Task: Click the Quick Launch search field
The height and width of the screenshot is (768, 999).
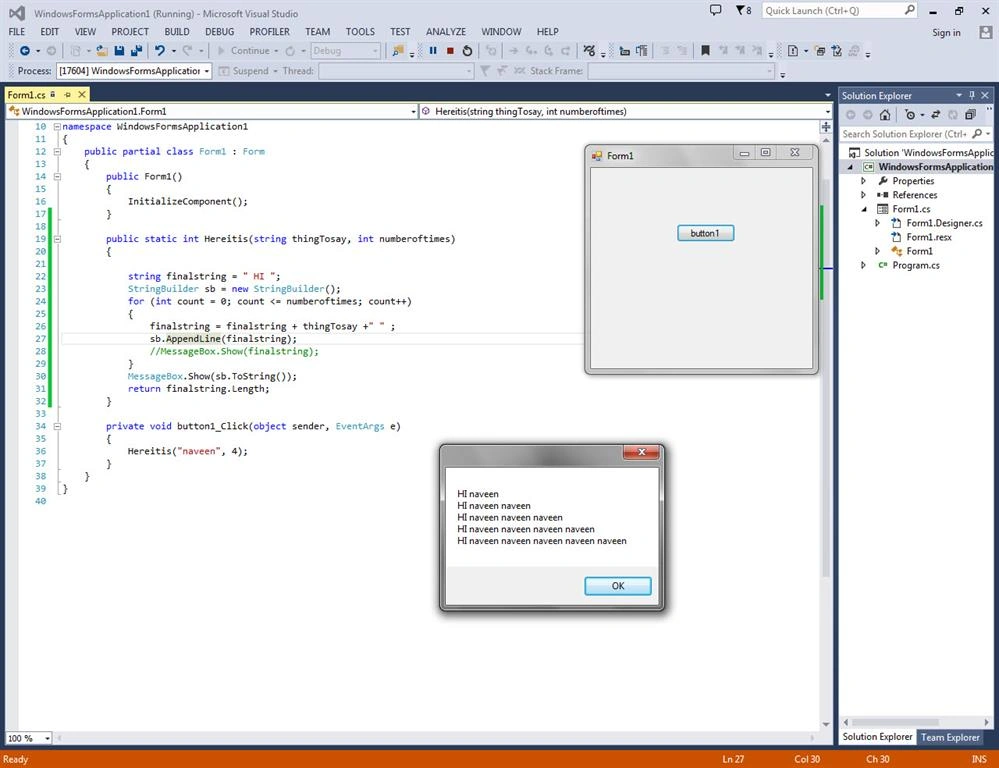Action: [833, 10]
